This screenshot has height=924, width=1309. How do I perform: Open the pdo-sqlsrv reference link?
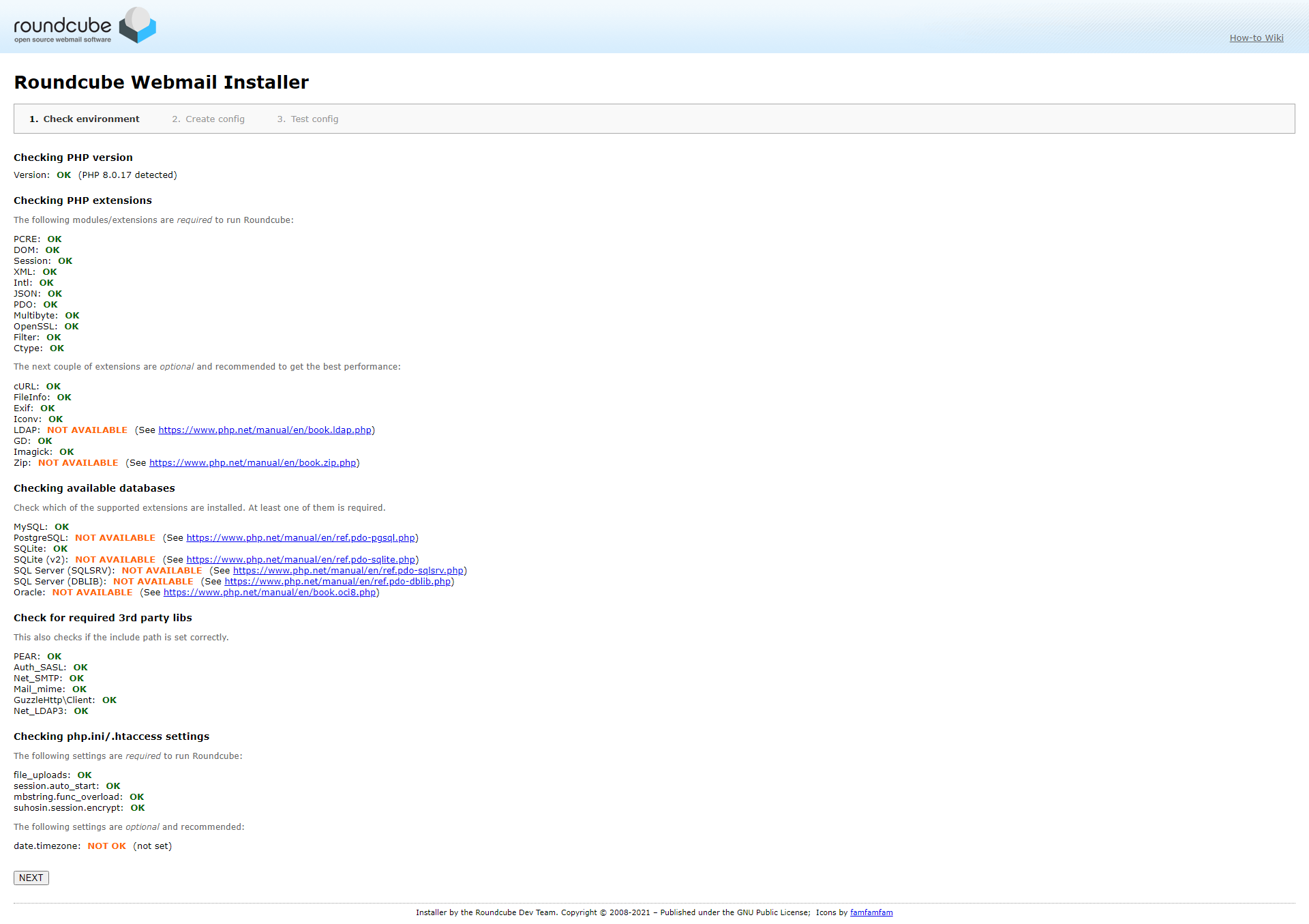point(348,571)
